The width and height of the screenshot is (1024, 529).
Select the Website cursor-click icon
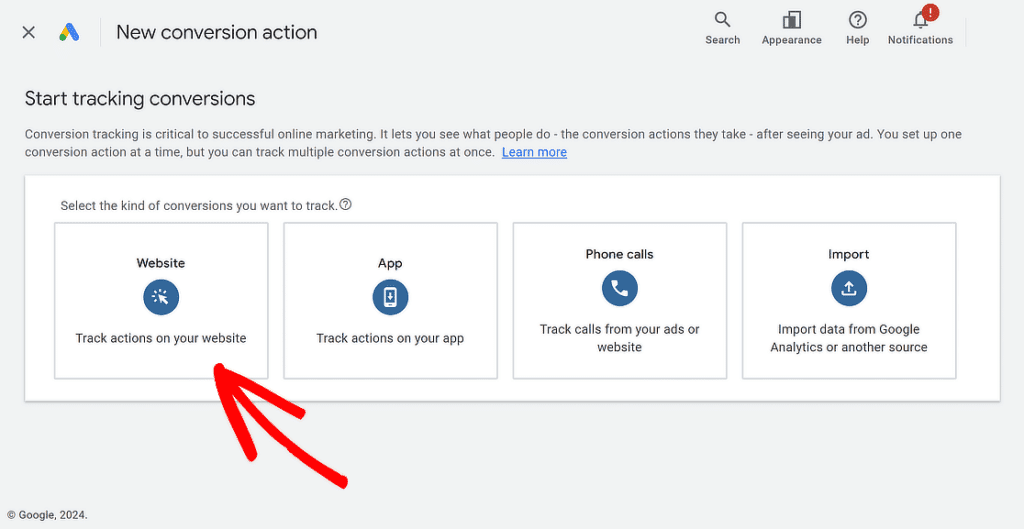(x=161, y=297)
